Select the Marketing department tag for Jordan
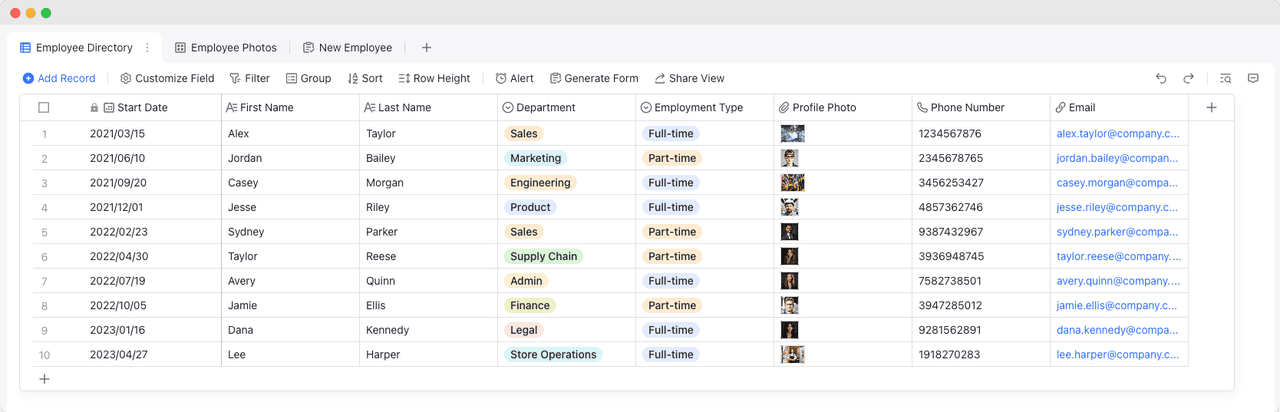 click(535, 158)
